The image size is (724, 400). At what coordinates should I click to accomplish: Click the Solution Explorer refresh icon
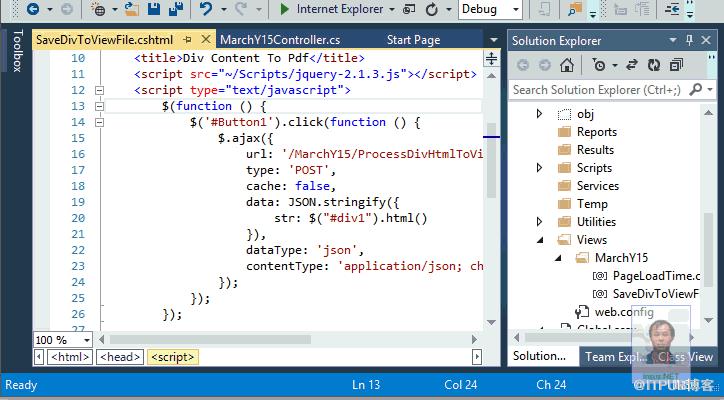pos(654,65)
